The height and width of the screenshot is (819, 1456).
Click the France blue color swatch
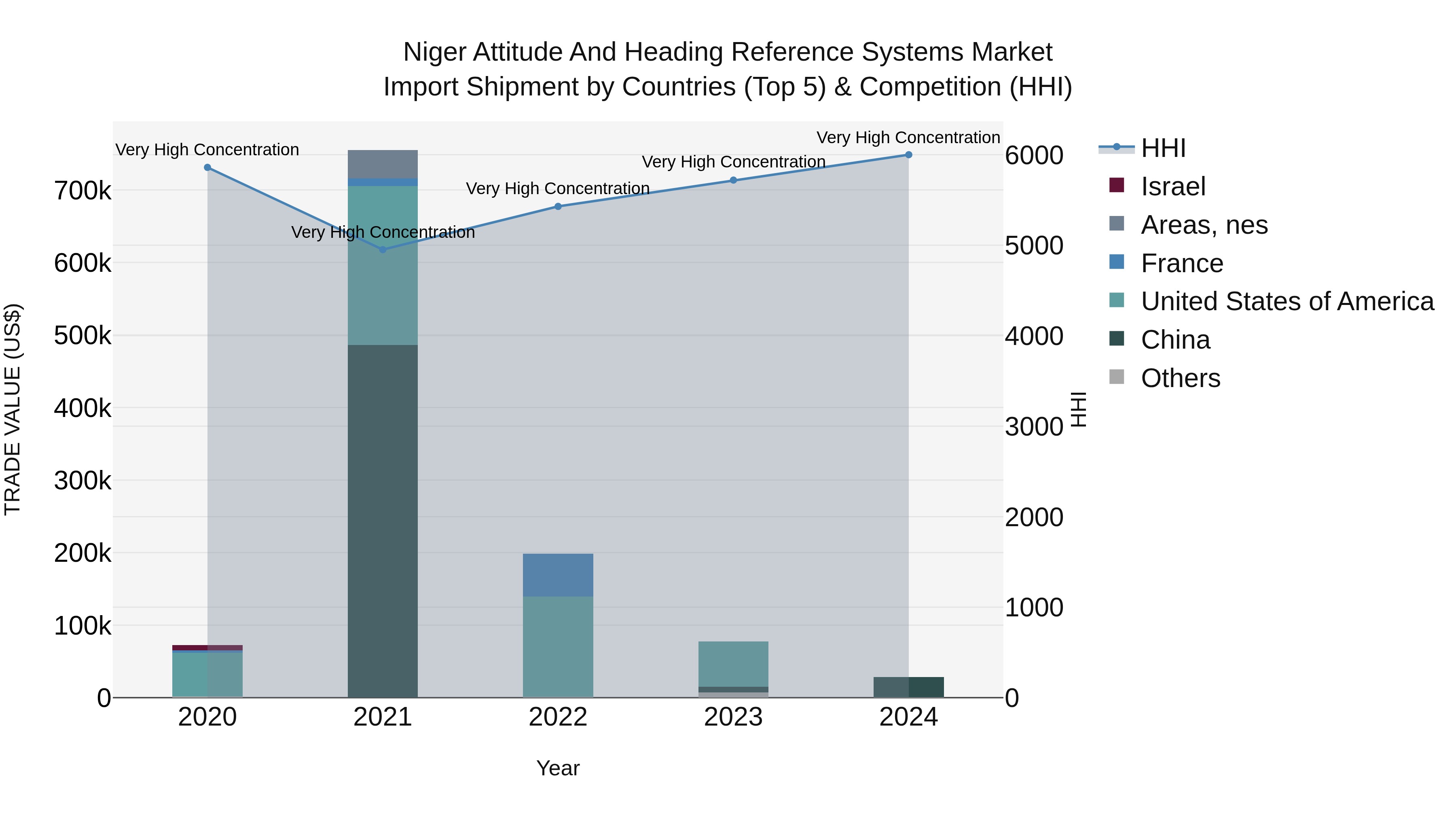(x=1117, y=262)
